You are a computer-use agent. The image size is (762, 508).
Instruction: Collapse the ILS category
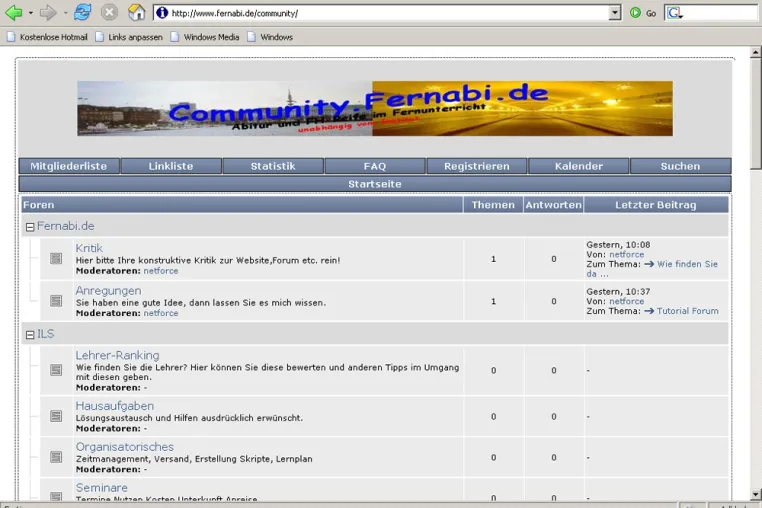pyautogui.click(x=30, y=335)
